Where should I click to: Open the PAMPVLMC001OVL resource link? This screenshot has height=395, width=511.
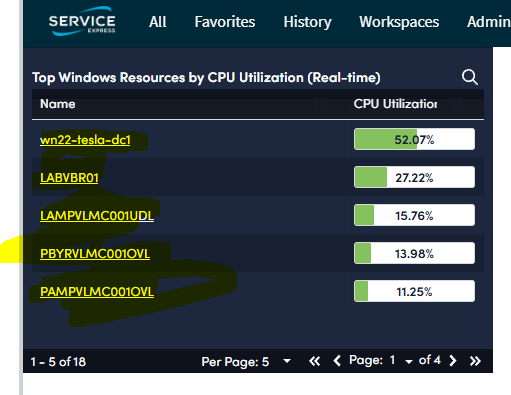click(97, 292)
